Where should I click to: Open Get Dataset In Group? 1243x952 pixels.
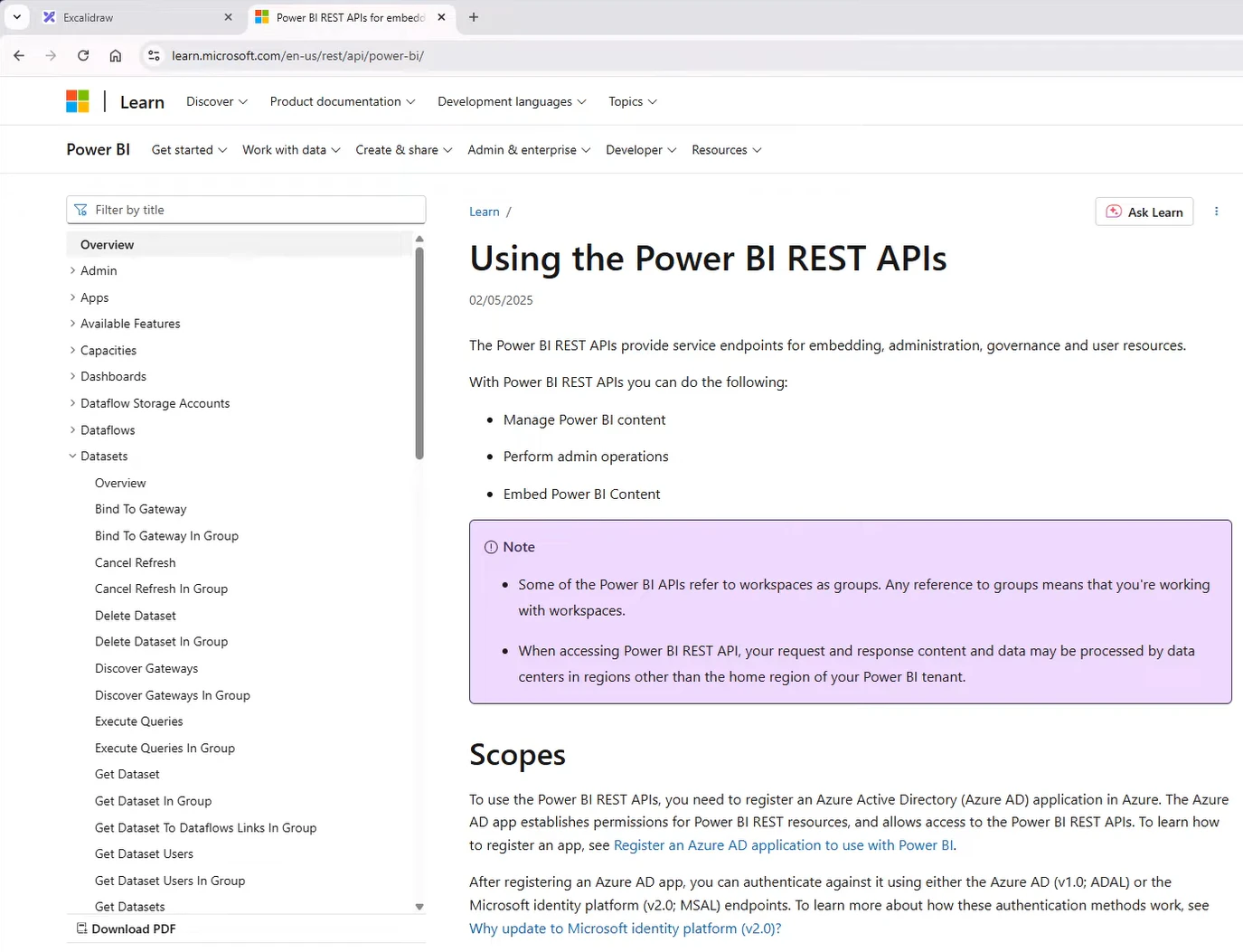point(154,801)
